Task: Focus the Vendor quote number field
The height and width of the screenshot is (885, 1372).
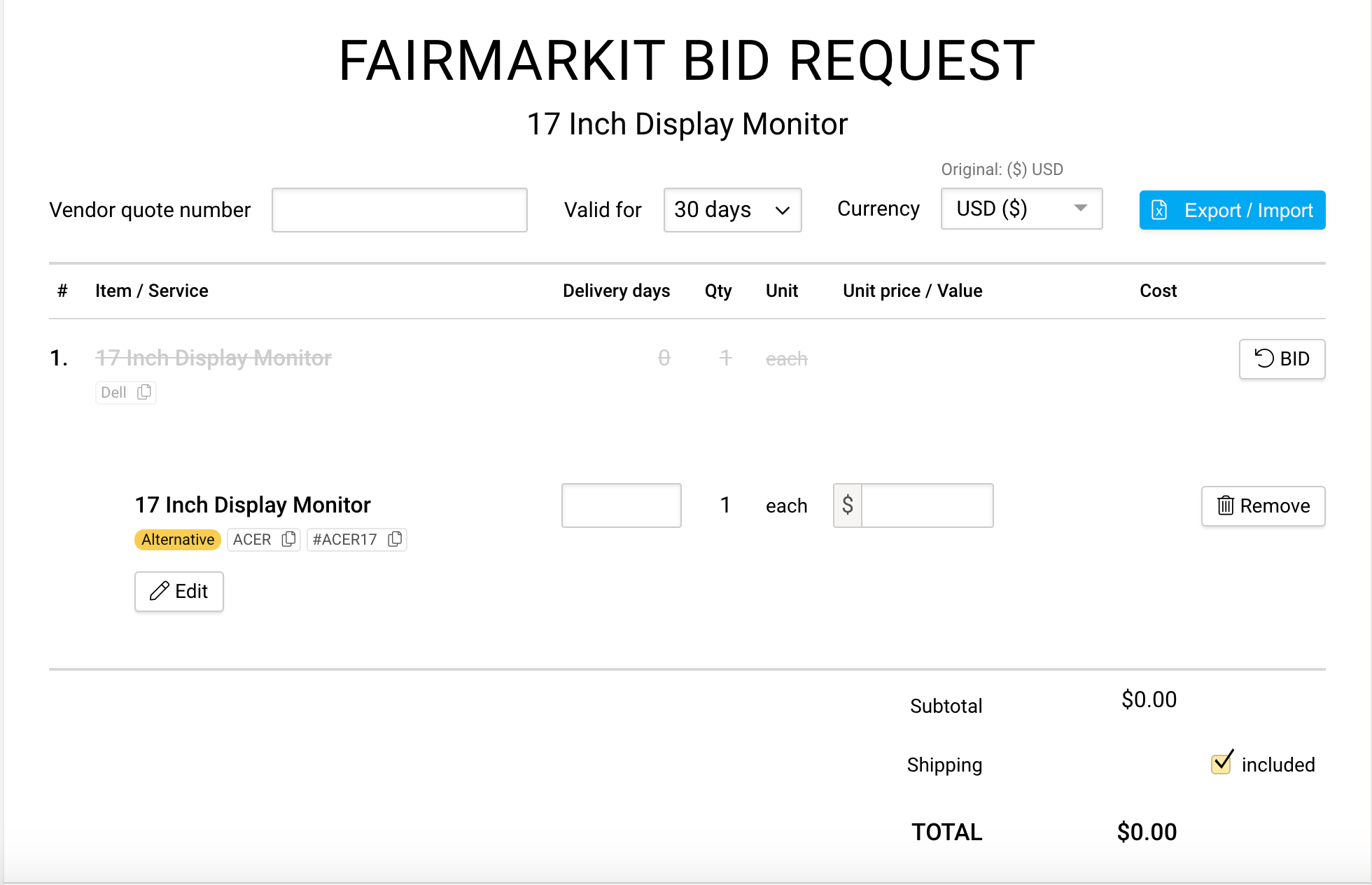Action: click(399, 210)
